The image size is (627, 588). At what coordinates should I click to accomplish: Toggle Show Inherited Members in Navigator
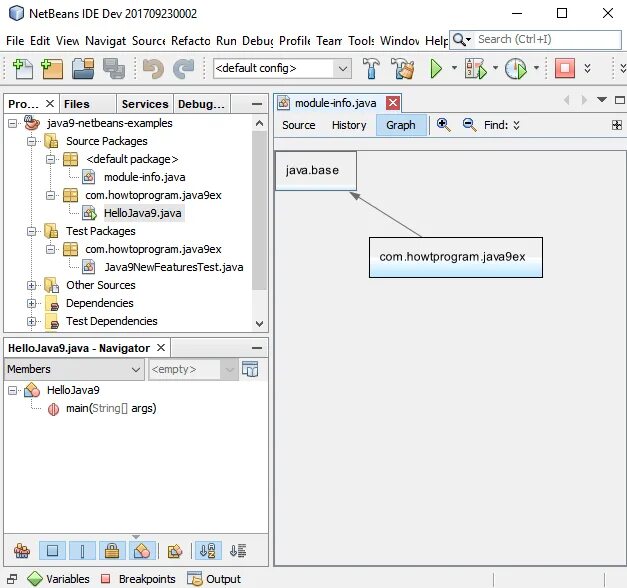pos(22,551)
